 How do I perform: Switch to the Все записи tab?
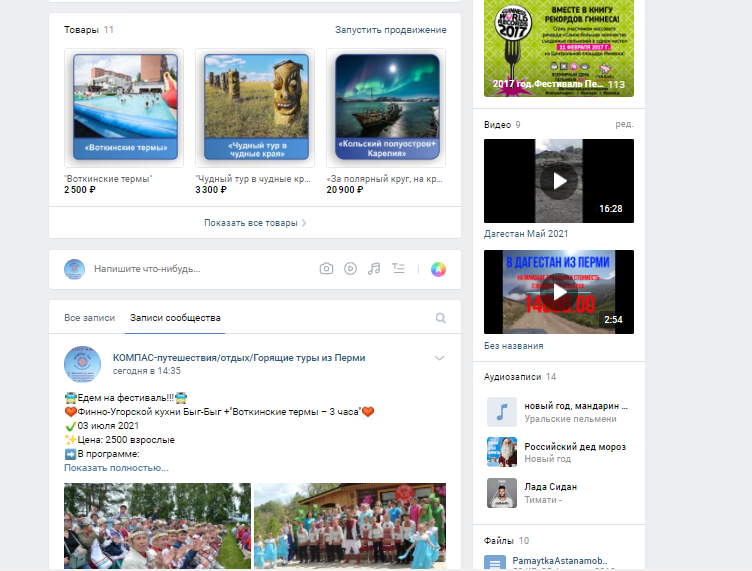90,317
